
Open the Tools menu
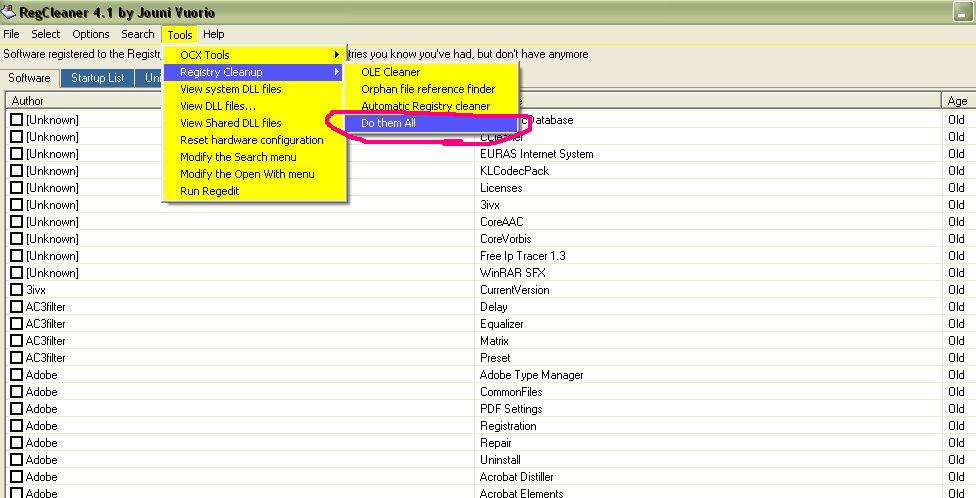(x=180, y=34)
